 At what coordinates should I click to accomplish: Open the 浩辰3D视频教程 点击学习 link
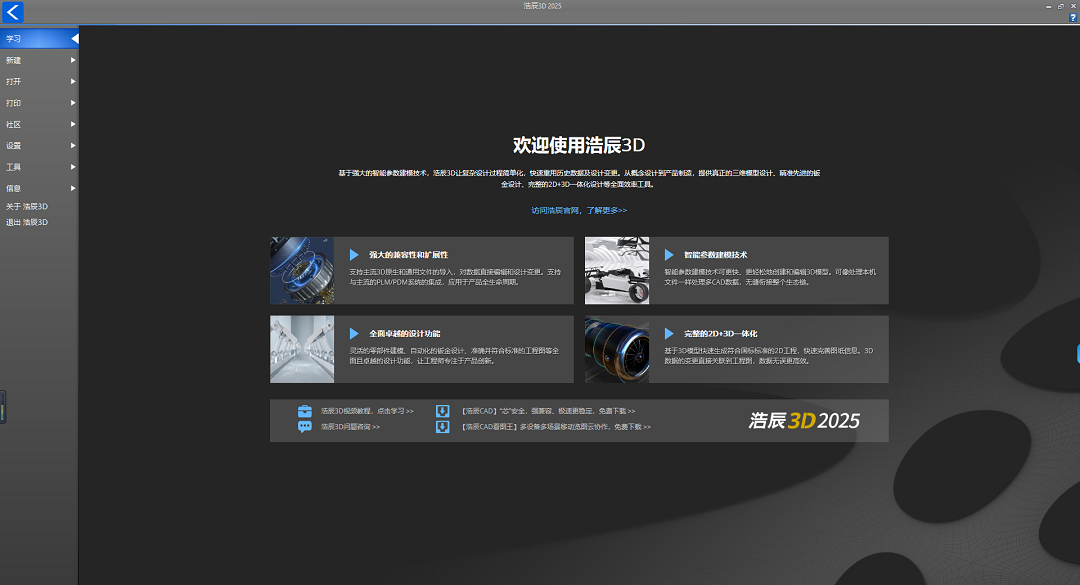click(367, 411)
